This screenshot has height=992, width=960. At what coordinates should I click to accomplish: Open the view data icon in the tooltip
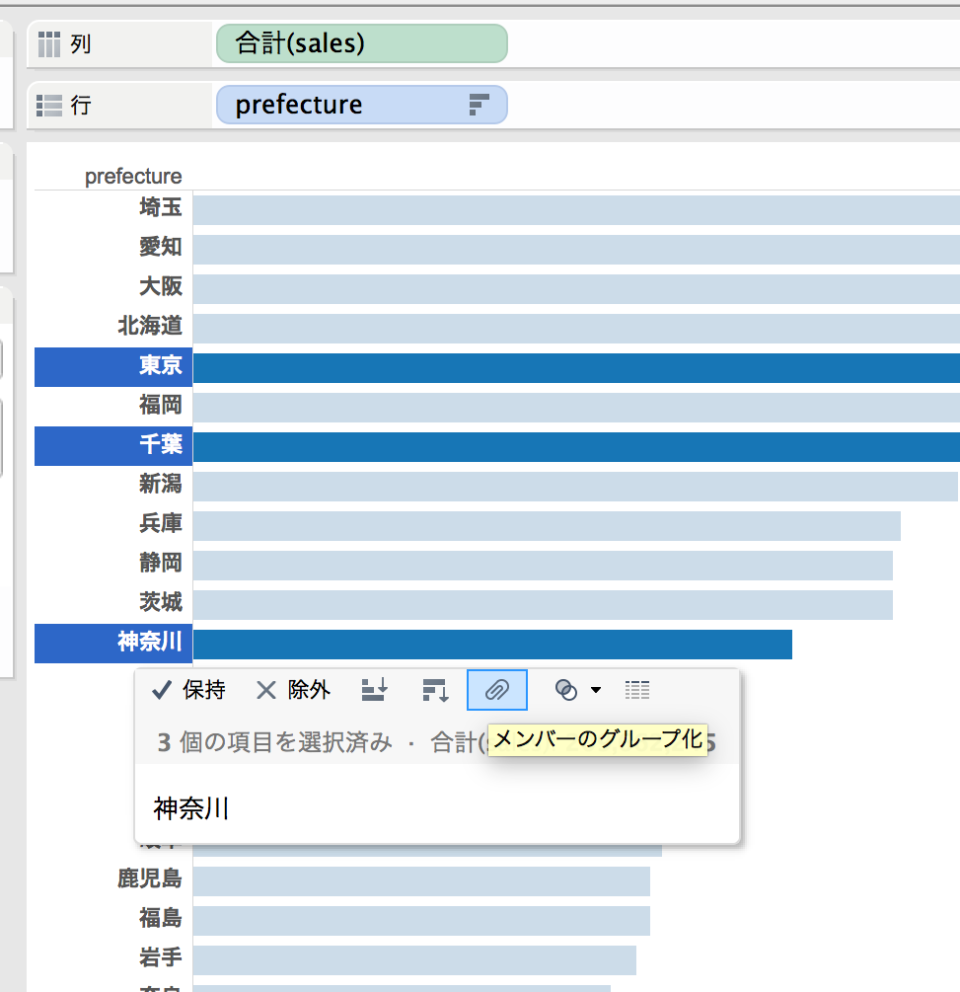point(637,689)
